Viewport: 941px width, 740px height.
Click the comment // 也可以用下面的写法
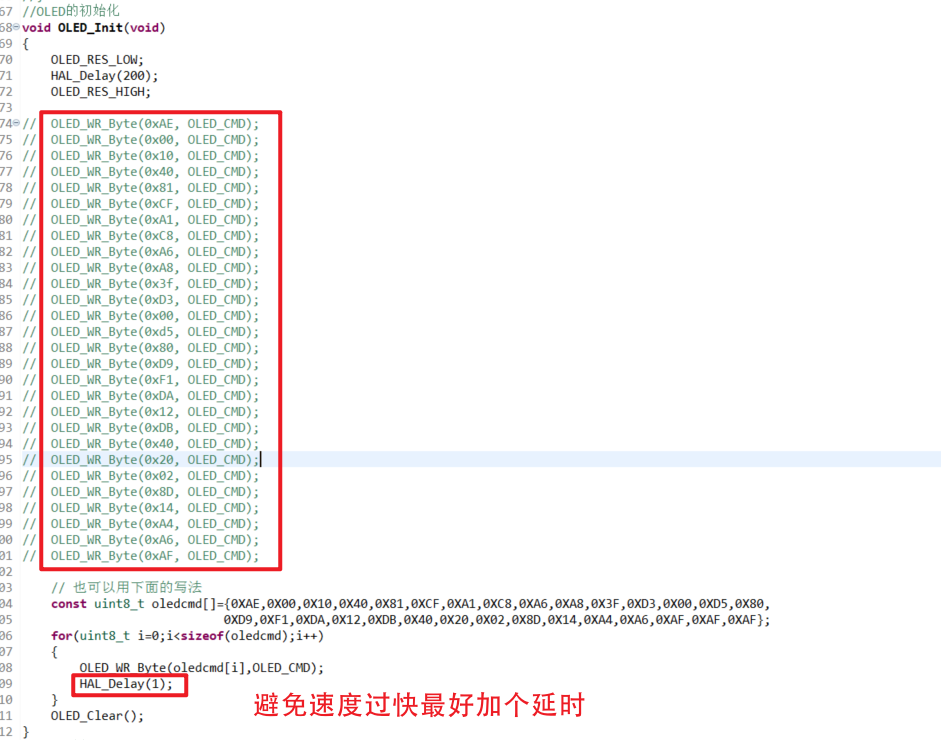[x=127, y=587]
